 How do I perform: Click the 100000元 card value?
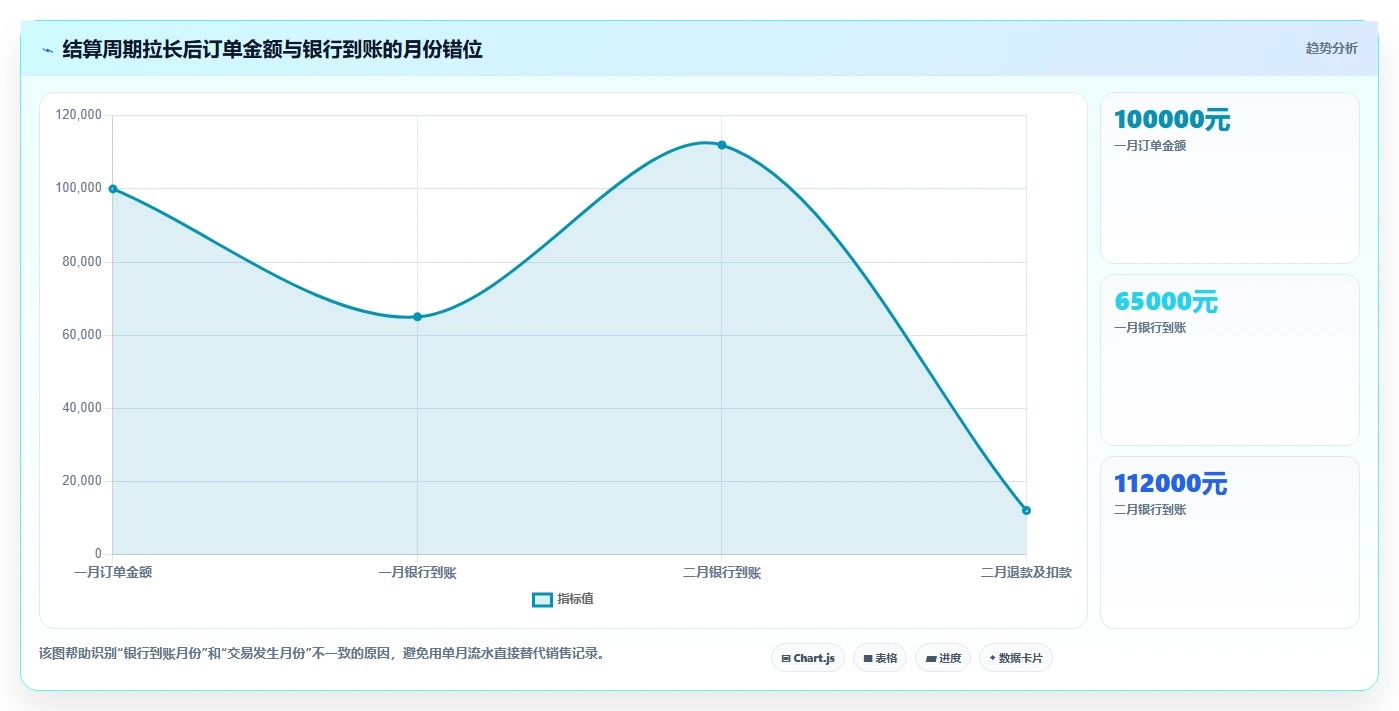click(1172, 120)
